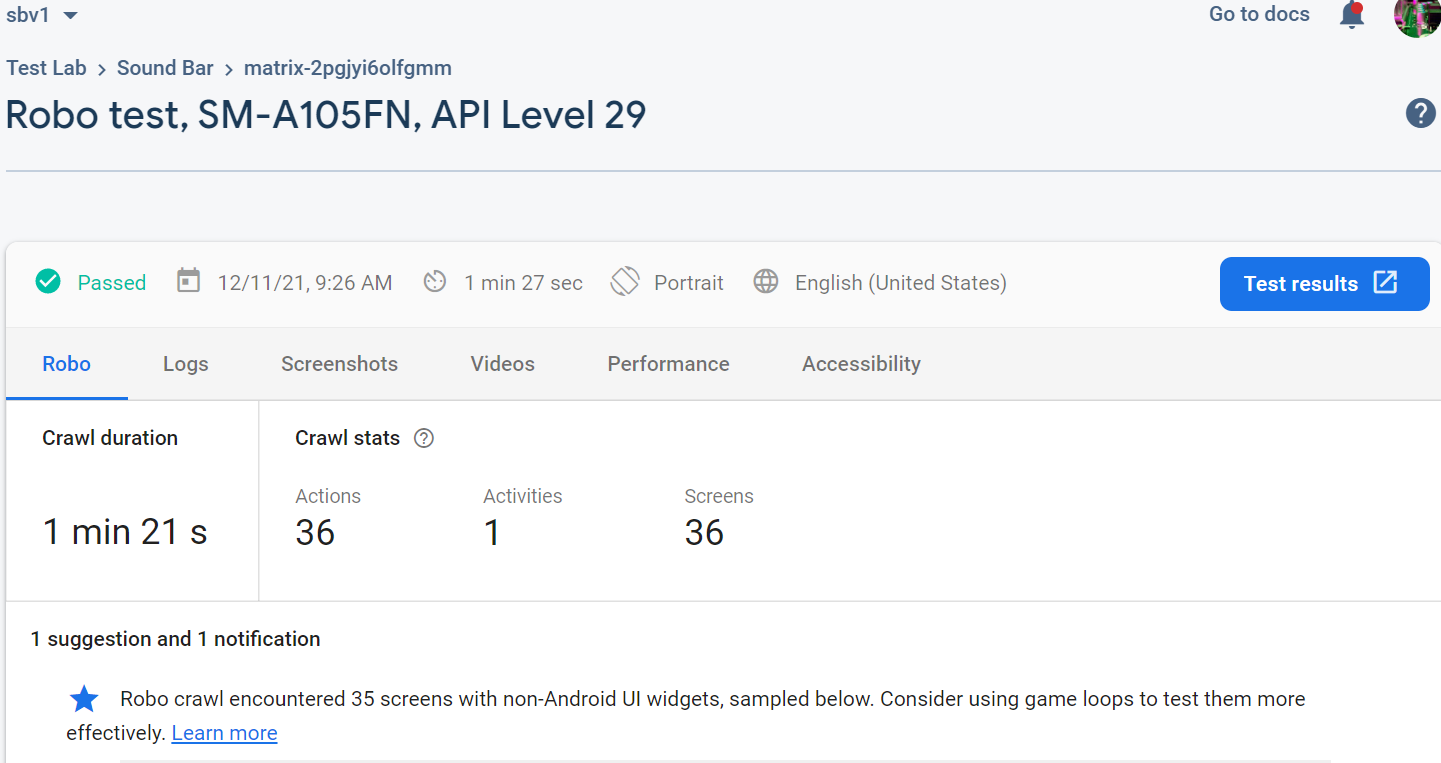Open the Crawl stats help tooltip icon
The width and height of the screenshot is (1441, 763).
[423, 438]
